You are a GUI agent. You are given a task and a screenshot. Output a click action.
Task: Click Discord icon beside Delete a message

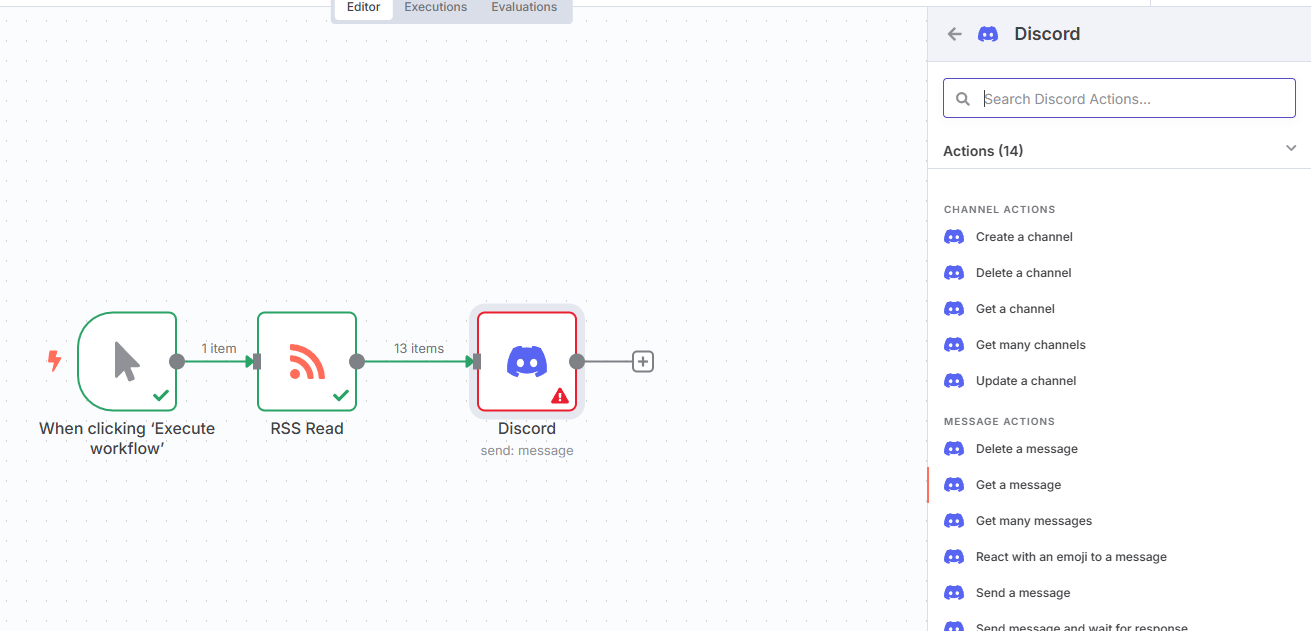pyautogui.click(x=954, y=449)
